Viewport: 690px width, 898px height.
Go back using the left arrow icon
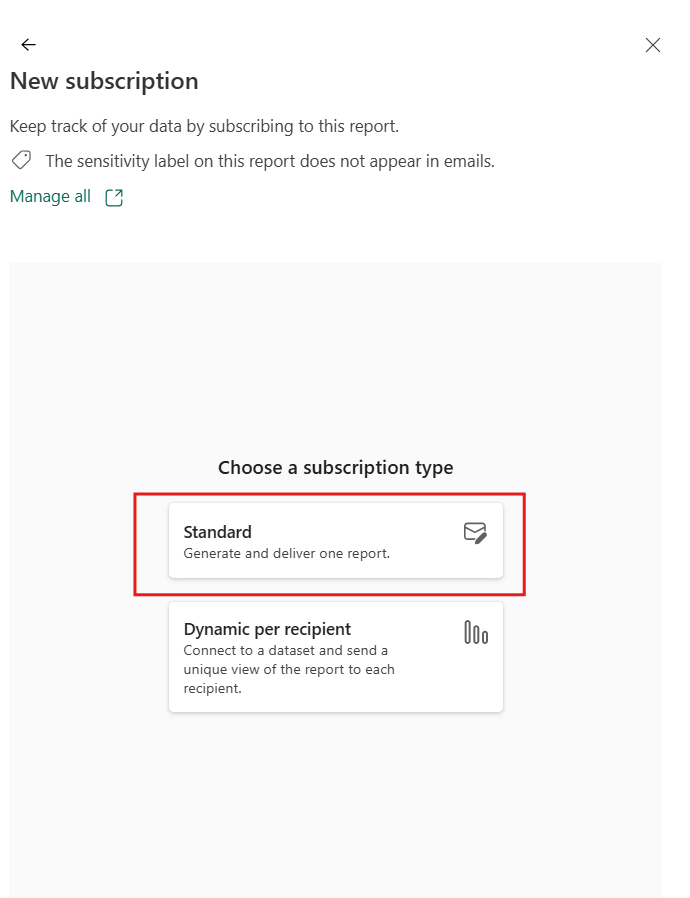(x=28, y=45)
